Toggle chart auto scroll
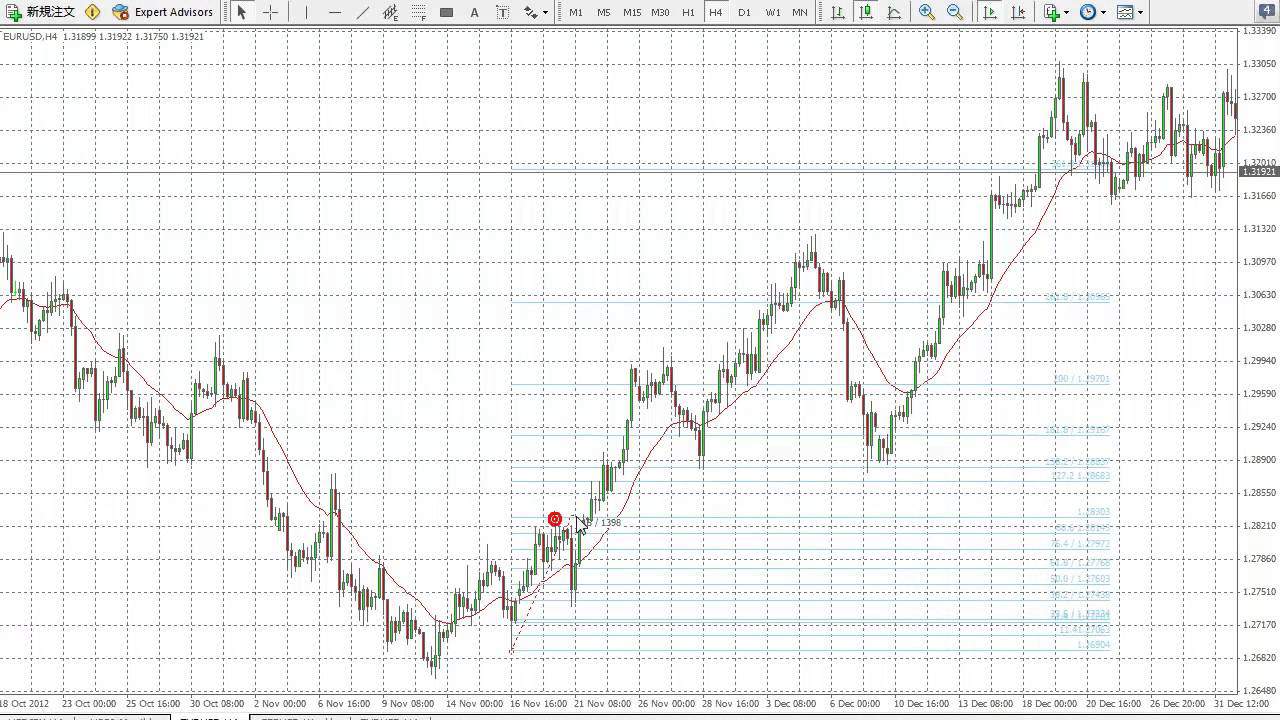The image size is (1280, 720). [x=990, y=12]
